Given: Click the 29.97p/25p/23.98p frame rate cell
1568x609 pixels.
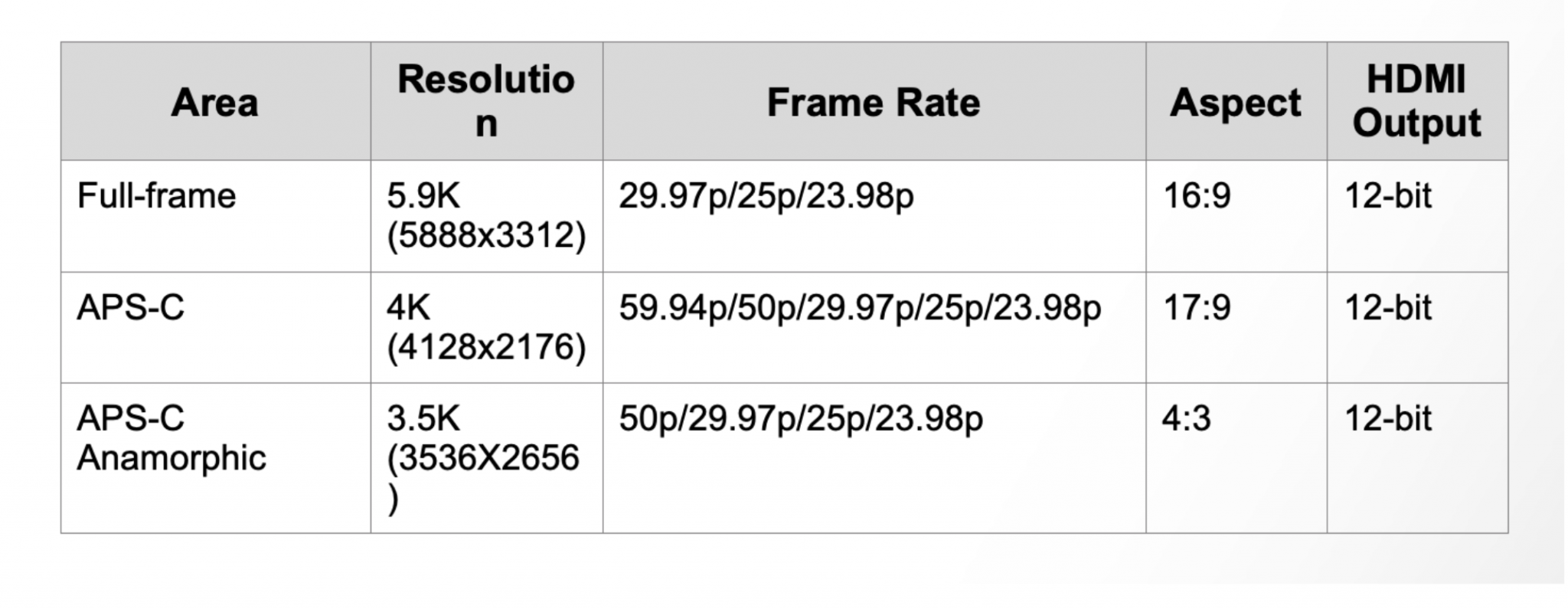Looking at the screenshot, I should (x=766, y=196).
